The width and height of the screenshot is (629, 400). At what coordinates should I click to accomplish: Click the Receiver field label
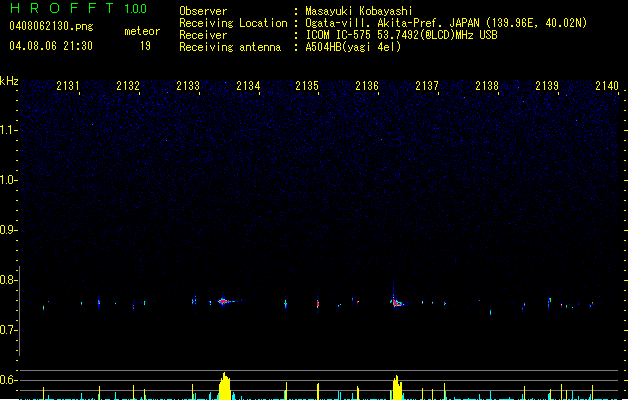(203, 35)
